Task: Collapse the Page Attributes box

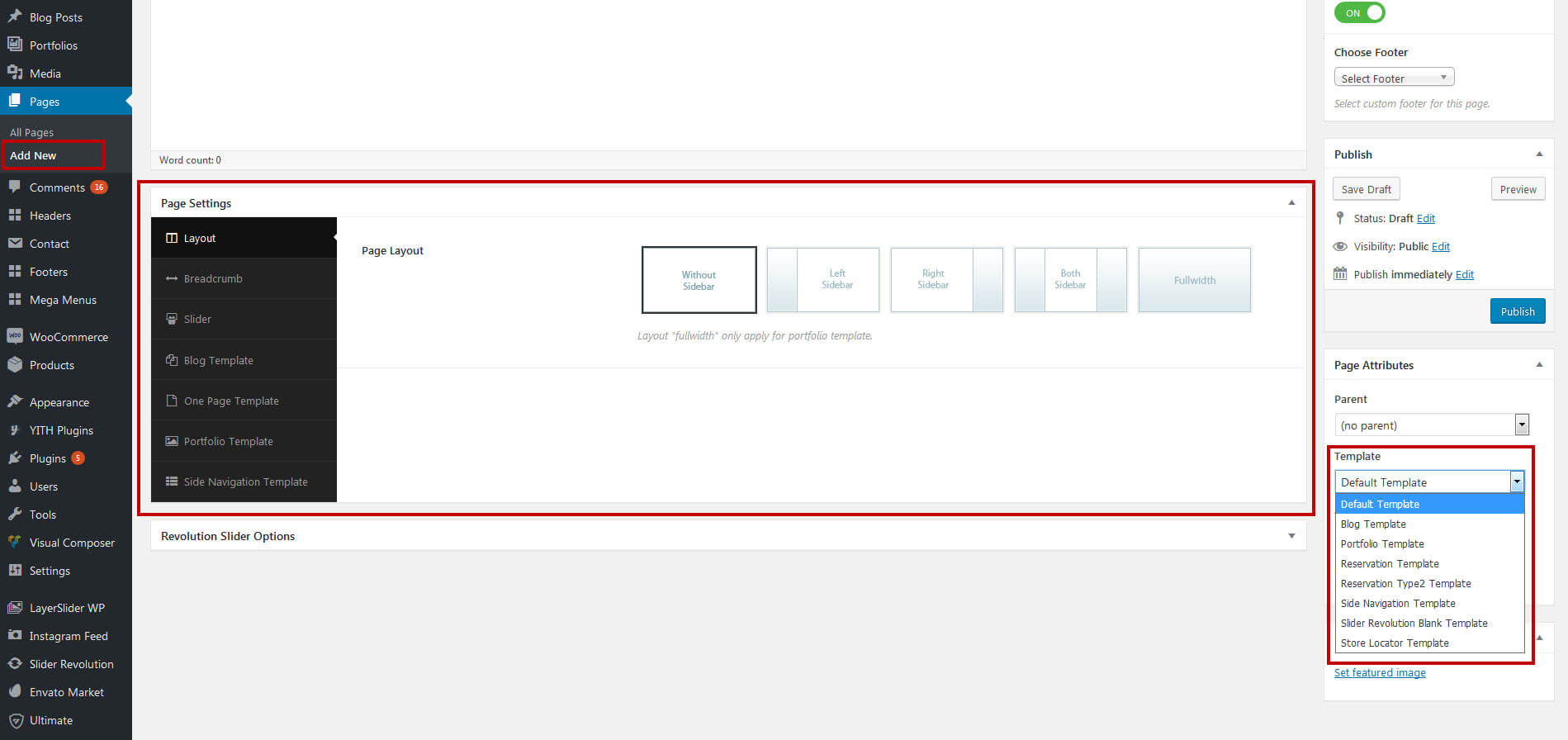Action: (x=1539, y=364)
